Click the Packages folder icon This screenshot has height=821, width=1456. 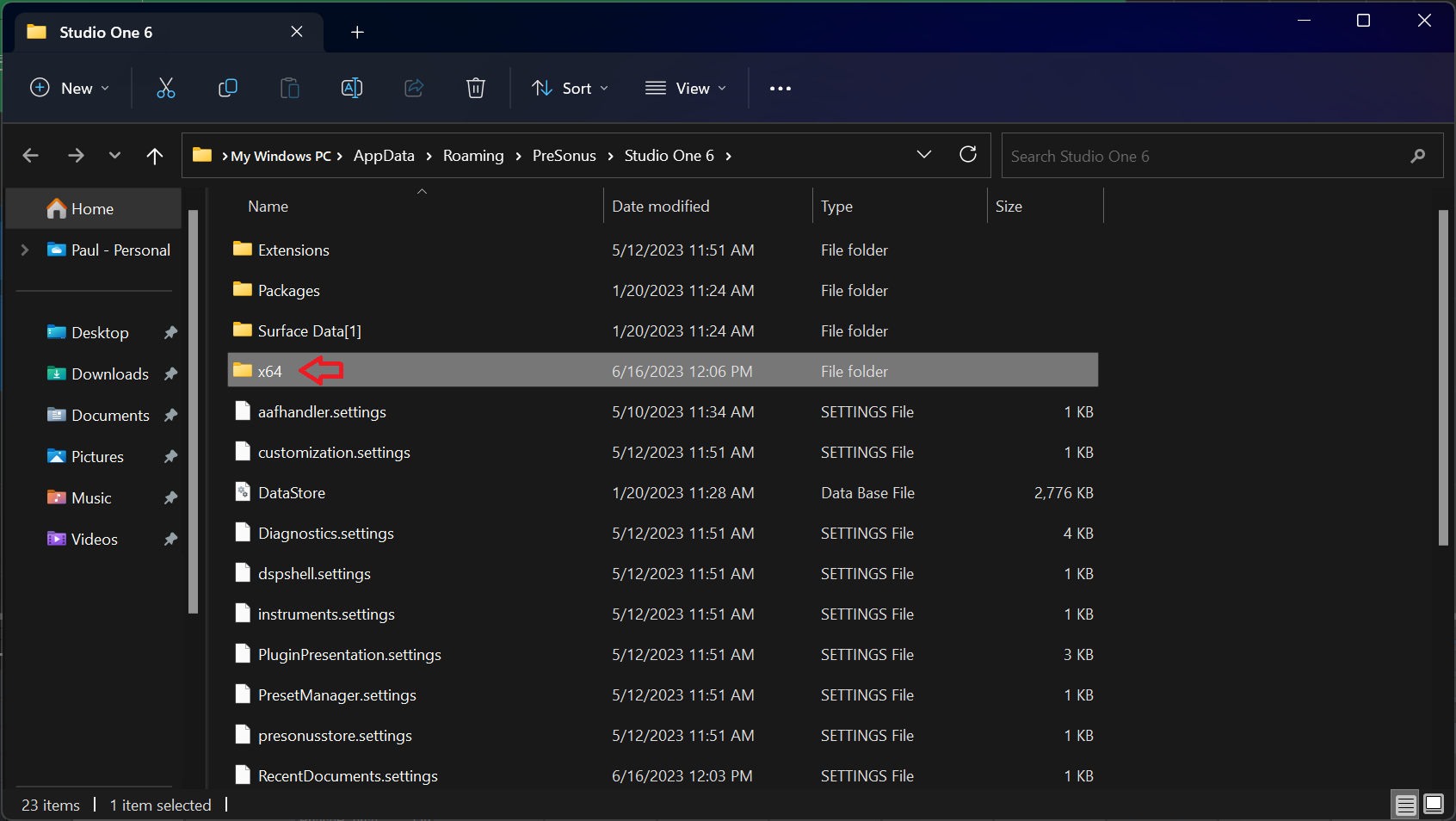click(243, 290)
